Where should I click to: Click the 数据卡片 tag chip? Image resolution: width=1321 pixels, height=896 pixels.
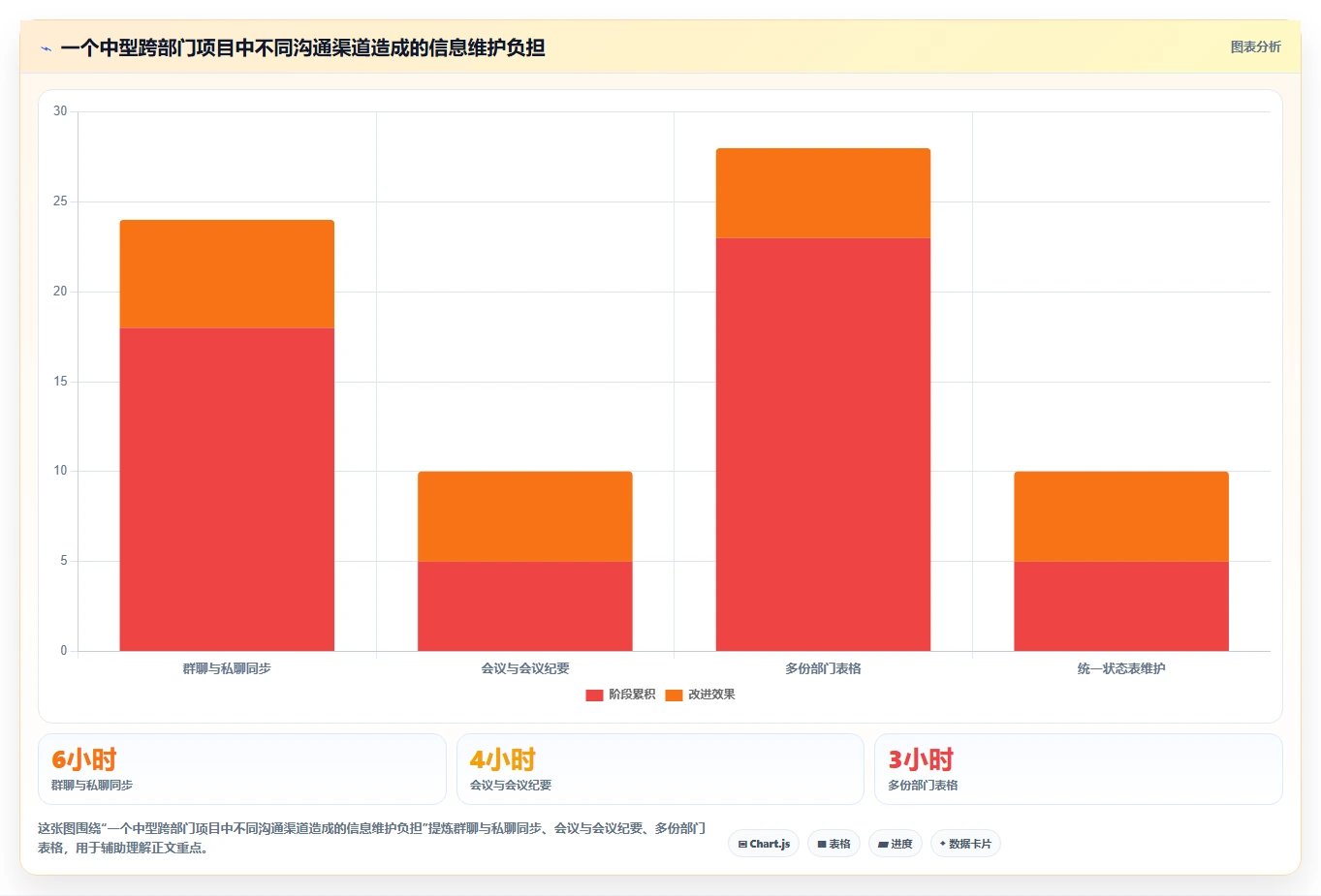click(965, 844)
